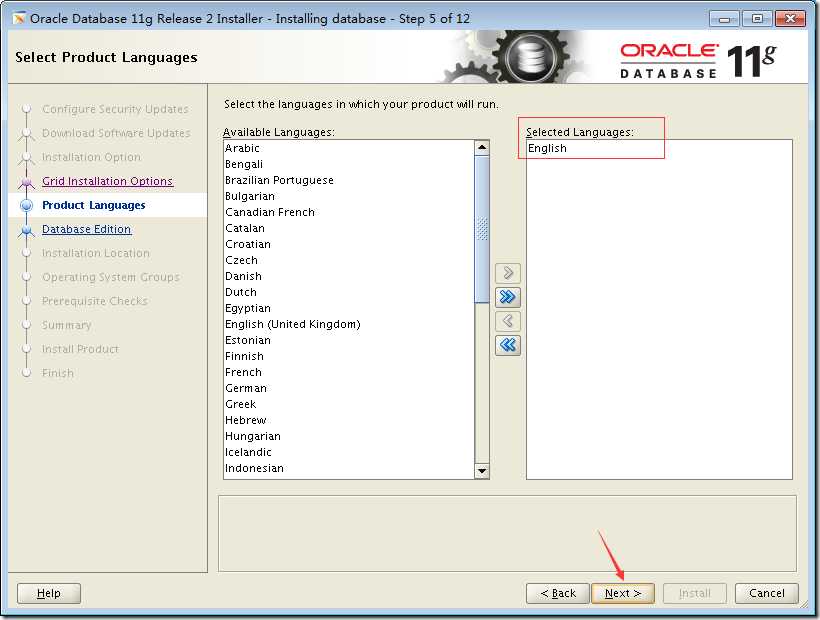Remove language with single left arrow
Viewport: 820px width, 620px height.
click(x=507, y=320)
